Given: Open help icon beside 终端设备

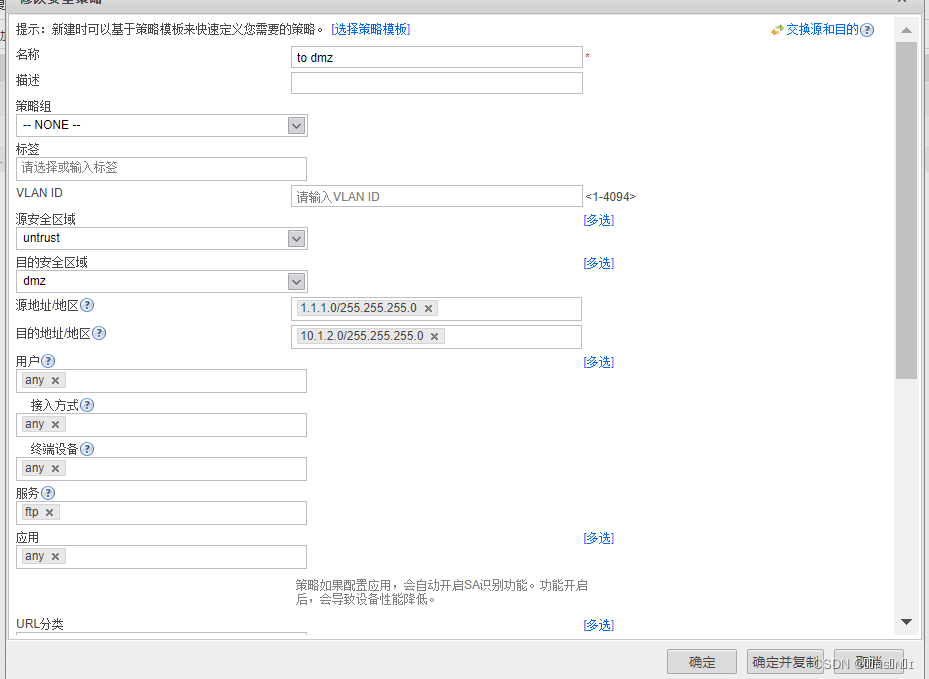Looking at the screenshot, I should (x=87, y=449).
